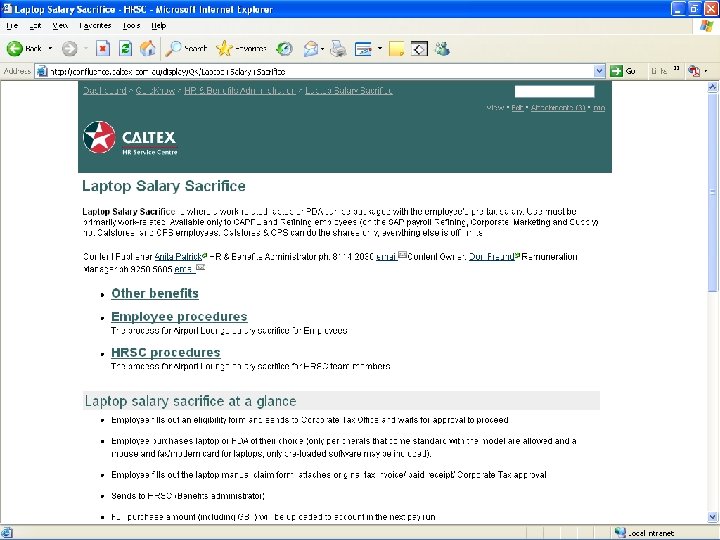Click the page icon in address bar
This screenshot has height=540, width=720.
[x=42, y=71]
